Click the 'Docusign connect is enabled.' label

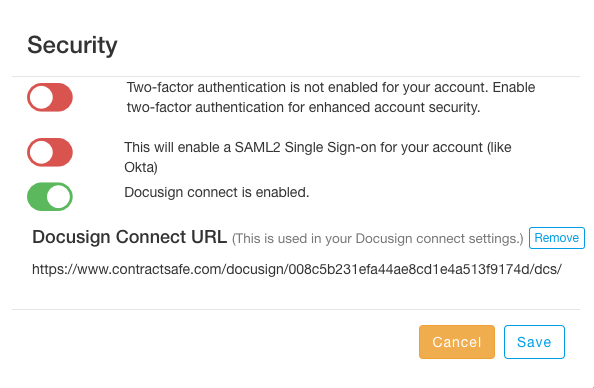[217, 192]
